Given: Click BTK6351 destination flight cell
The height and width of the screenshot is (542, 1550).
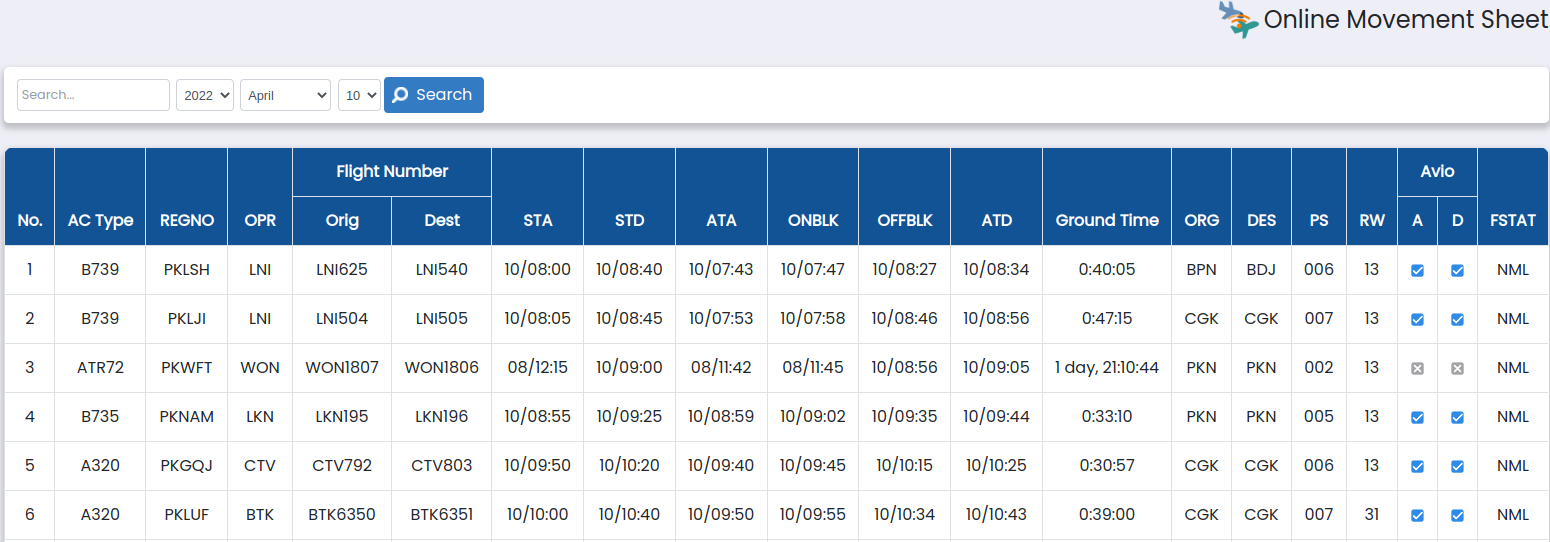Looking at the screenshot, I should pyautogui.click(x=442, y=515).
